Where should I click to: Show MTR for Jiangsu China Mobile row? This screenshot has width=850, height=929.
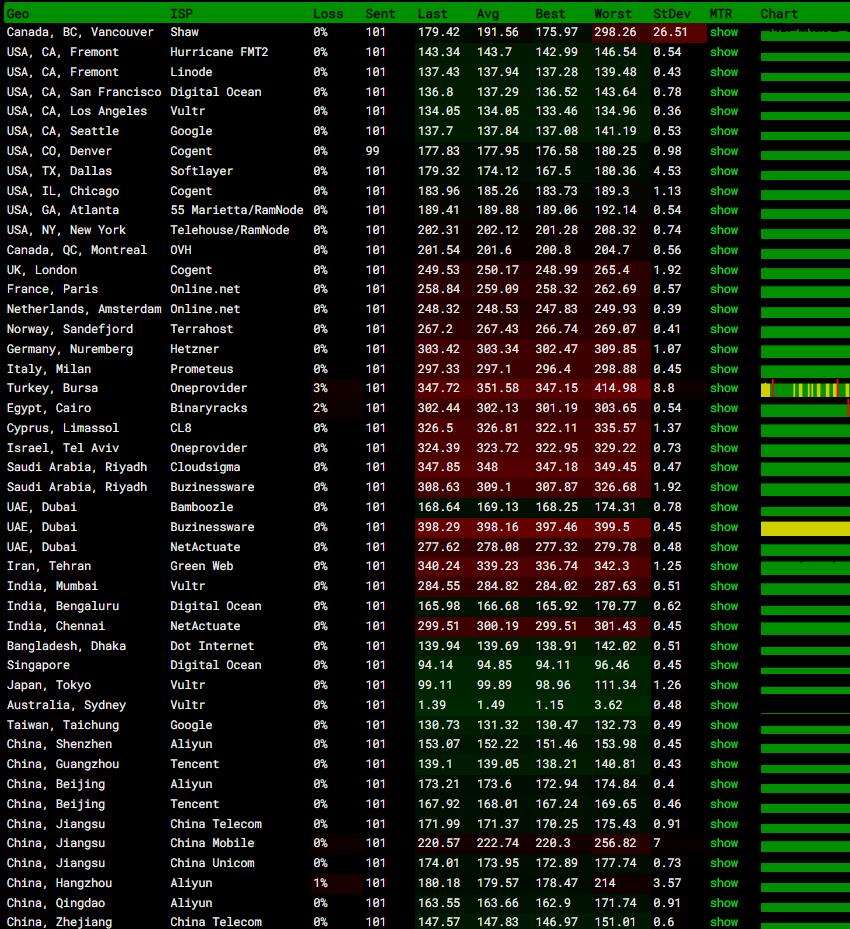pyautogui.click(x=724, y=843)
